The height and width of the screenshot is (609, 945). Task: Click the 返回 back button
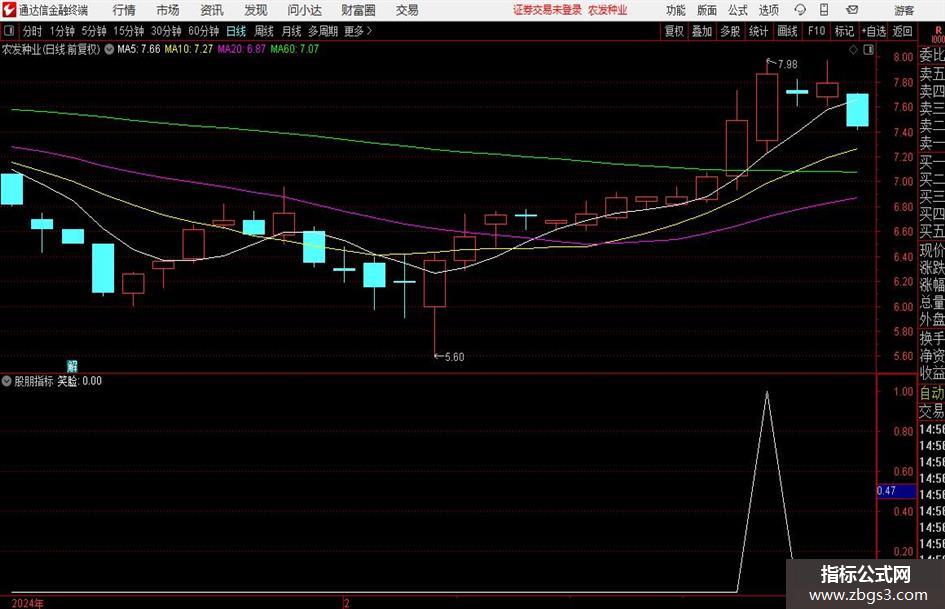pyautogui.click(x=902, y=31)
